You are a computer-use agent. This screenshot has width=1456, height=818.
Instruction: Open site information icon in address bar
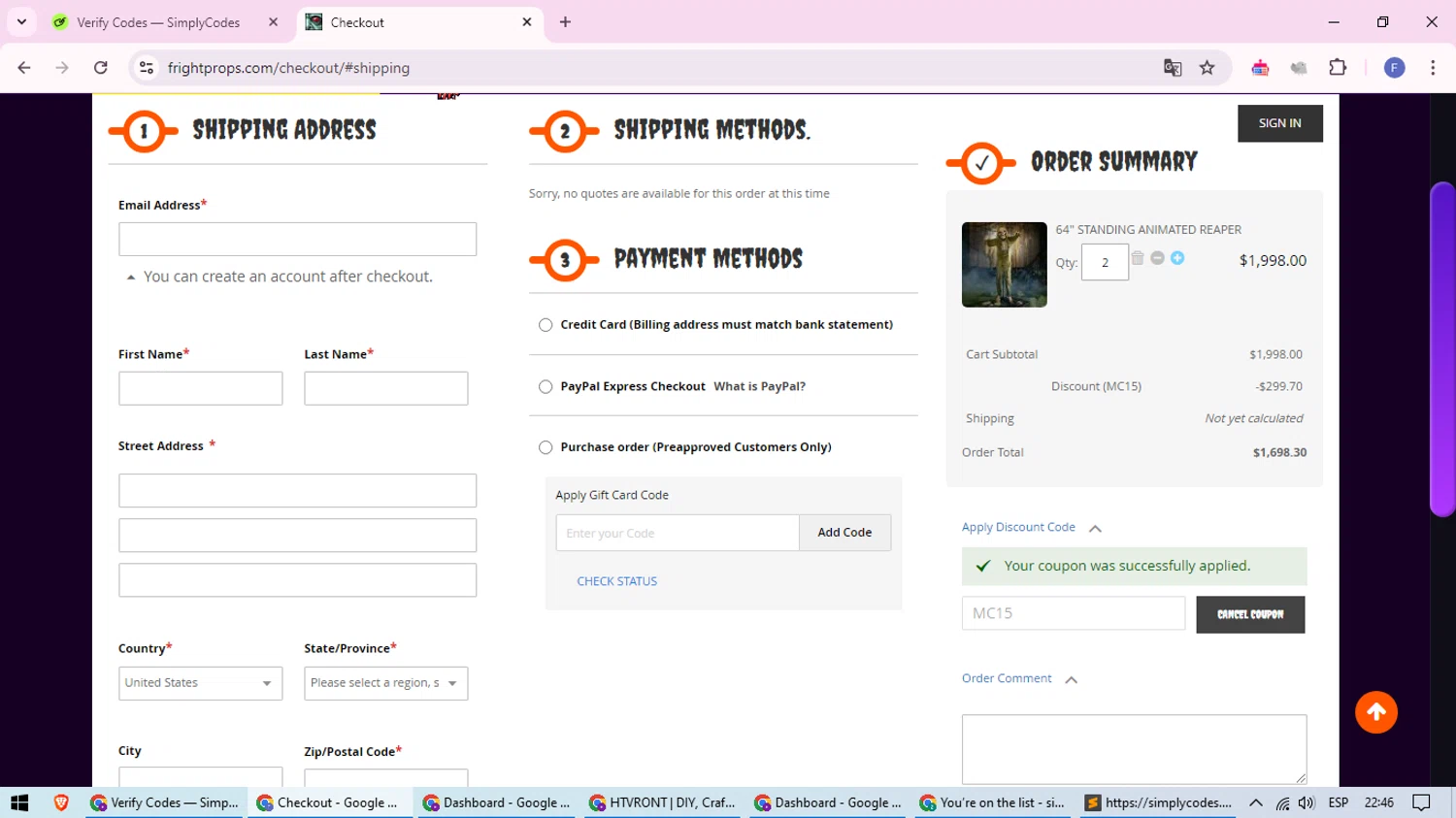[147, 68]
